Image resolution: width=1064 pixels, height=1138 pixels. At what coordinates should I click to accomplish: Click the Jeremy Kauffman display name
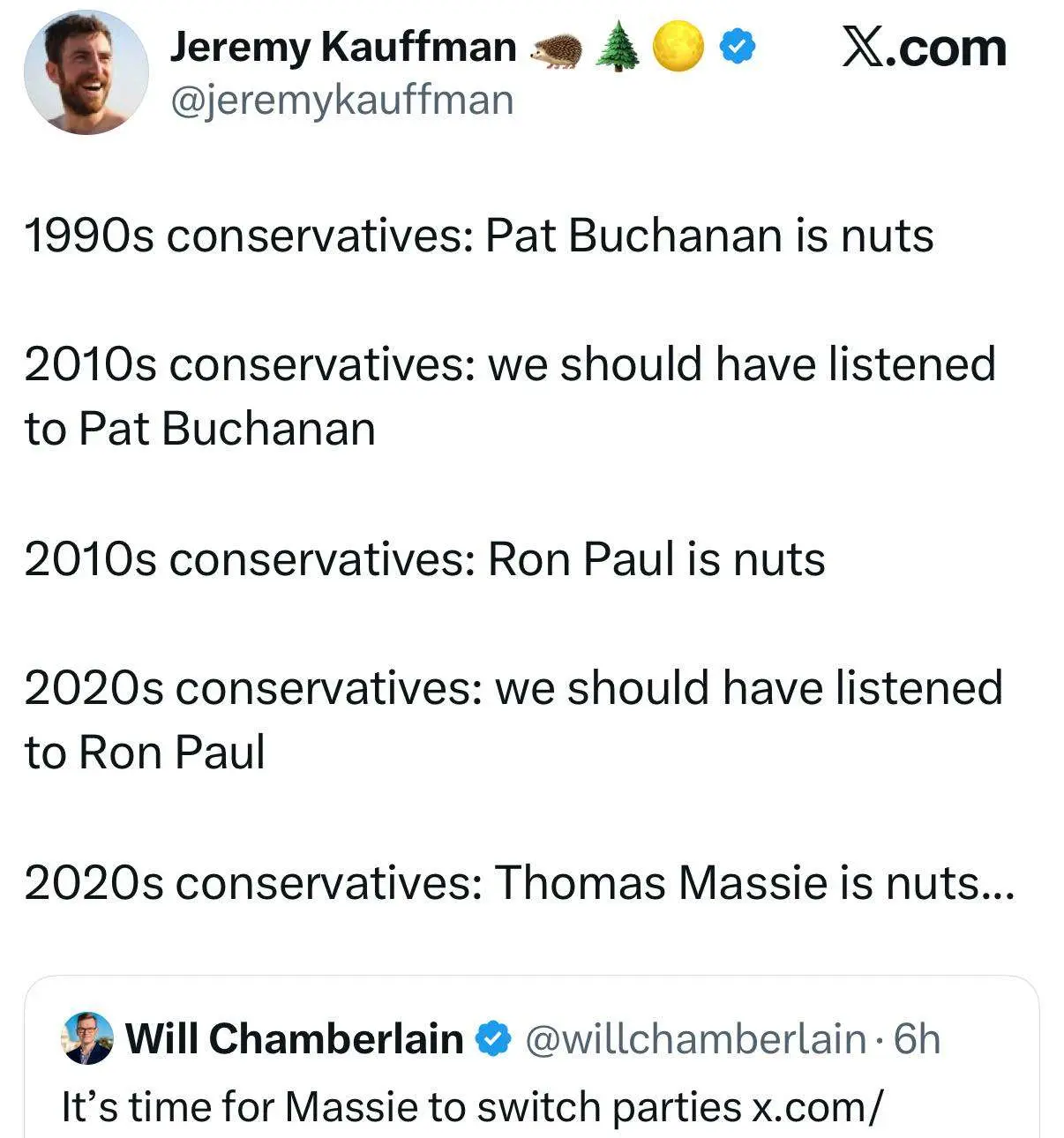(342, 47)
